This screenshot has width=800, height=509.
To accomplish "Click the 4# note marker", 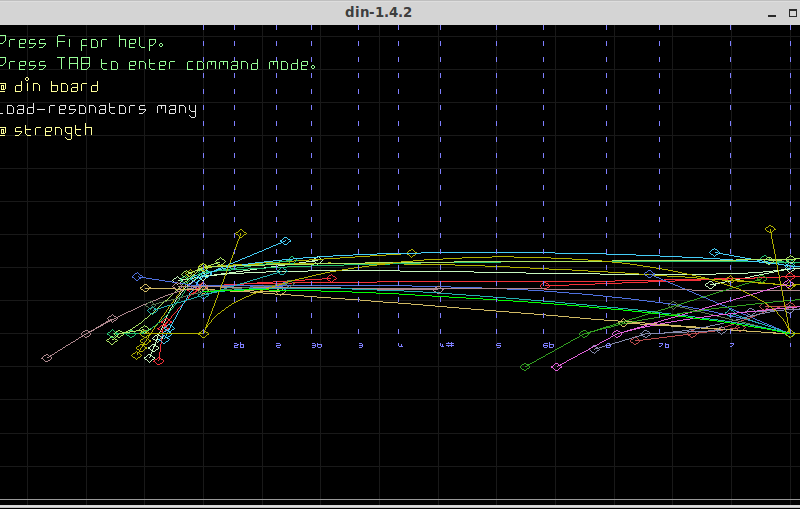I will tap(447, 345).
